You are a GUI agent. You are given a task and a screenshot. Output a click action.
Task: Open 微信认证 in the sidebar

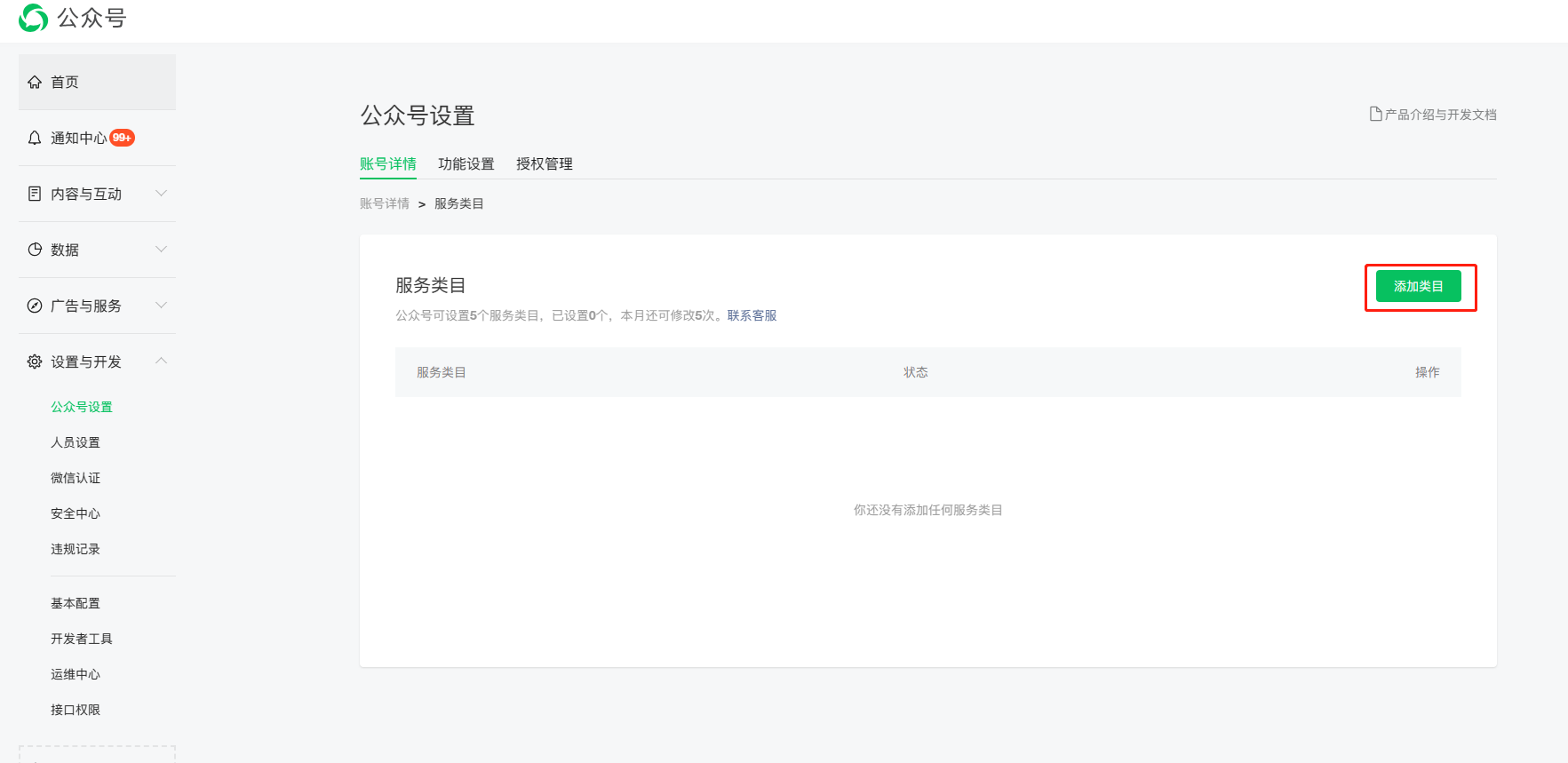pos(76,478)
